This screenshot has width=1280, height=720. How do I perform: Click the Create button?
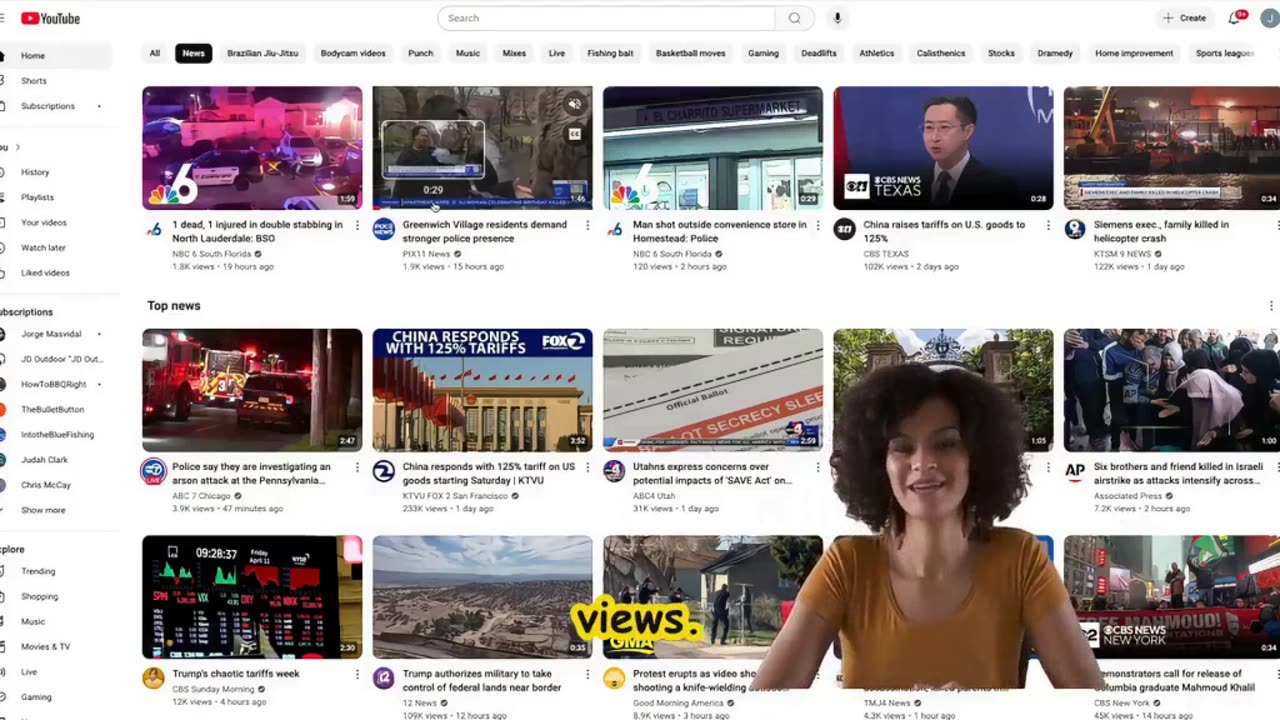click(1185, 18)
